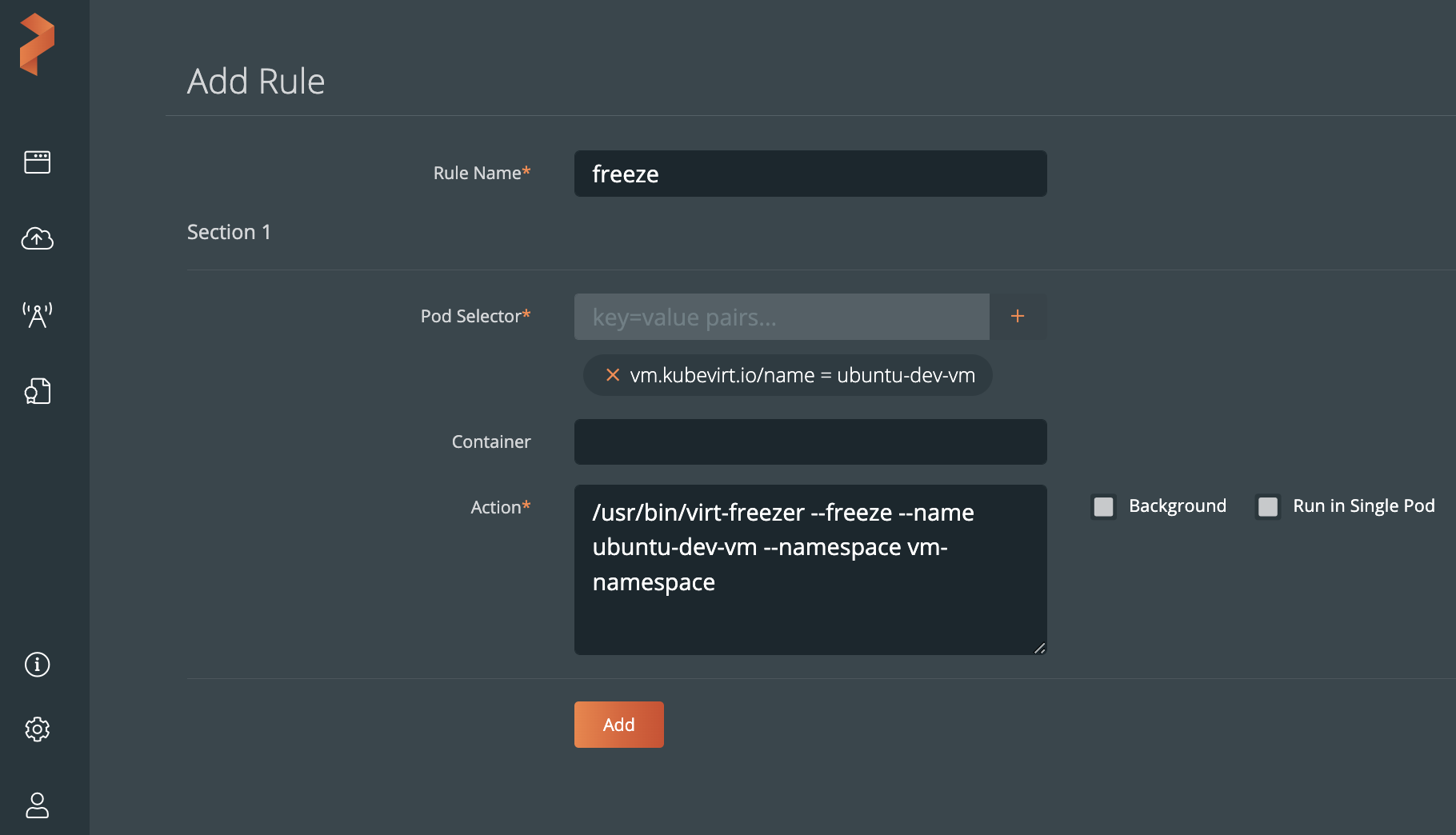Image resolution: width=1456 pixels, height=835 pixels.
Task: Open the applications window icon in sidebar
Action: 37,162
